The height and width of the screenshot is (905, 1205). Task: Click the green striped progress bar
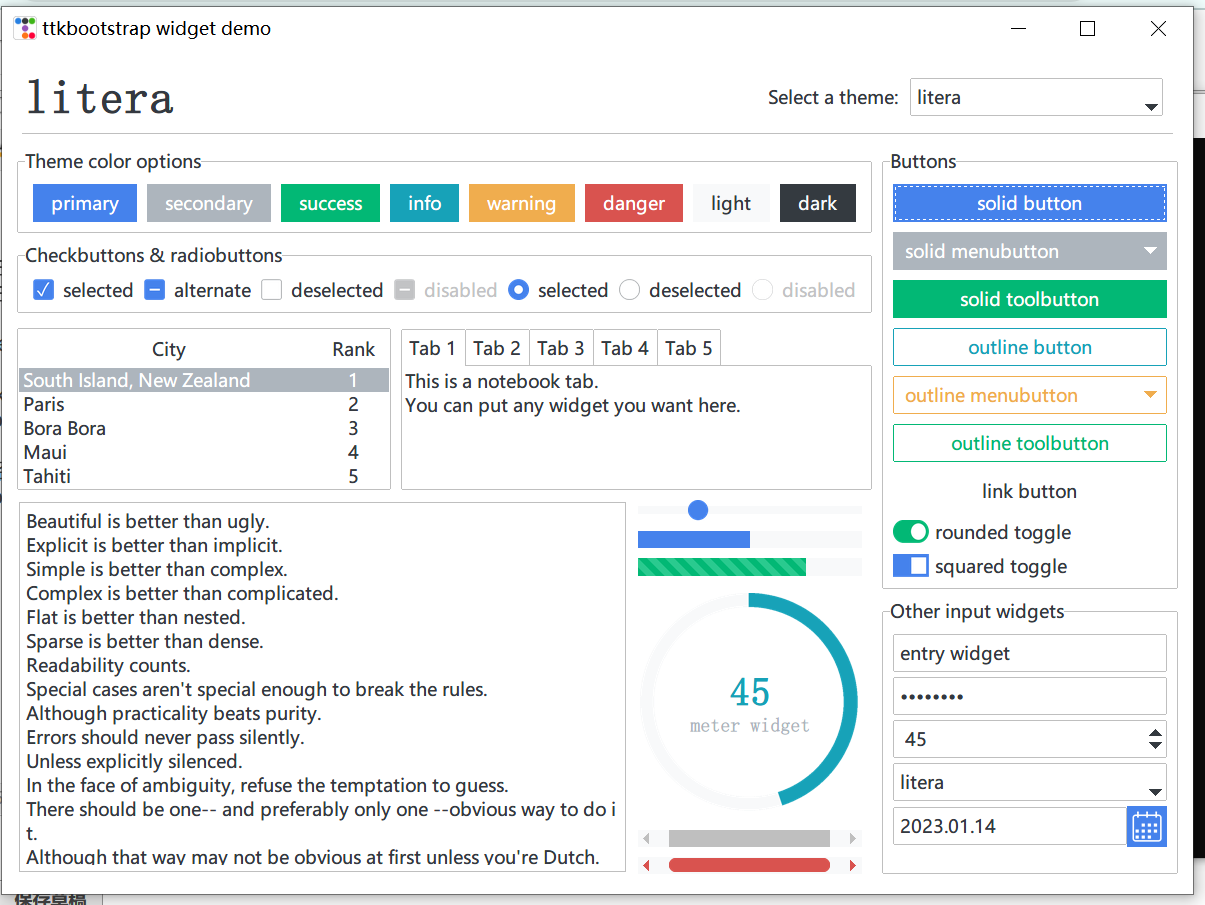pyautogui.click(x=750, y=567)
